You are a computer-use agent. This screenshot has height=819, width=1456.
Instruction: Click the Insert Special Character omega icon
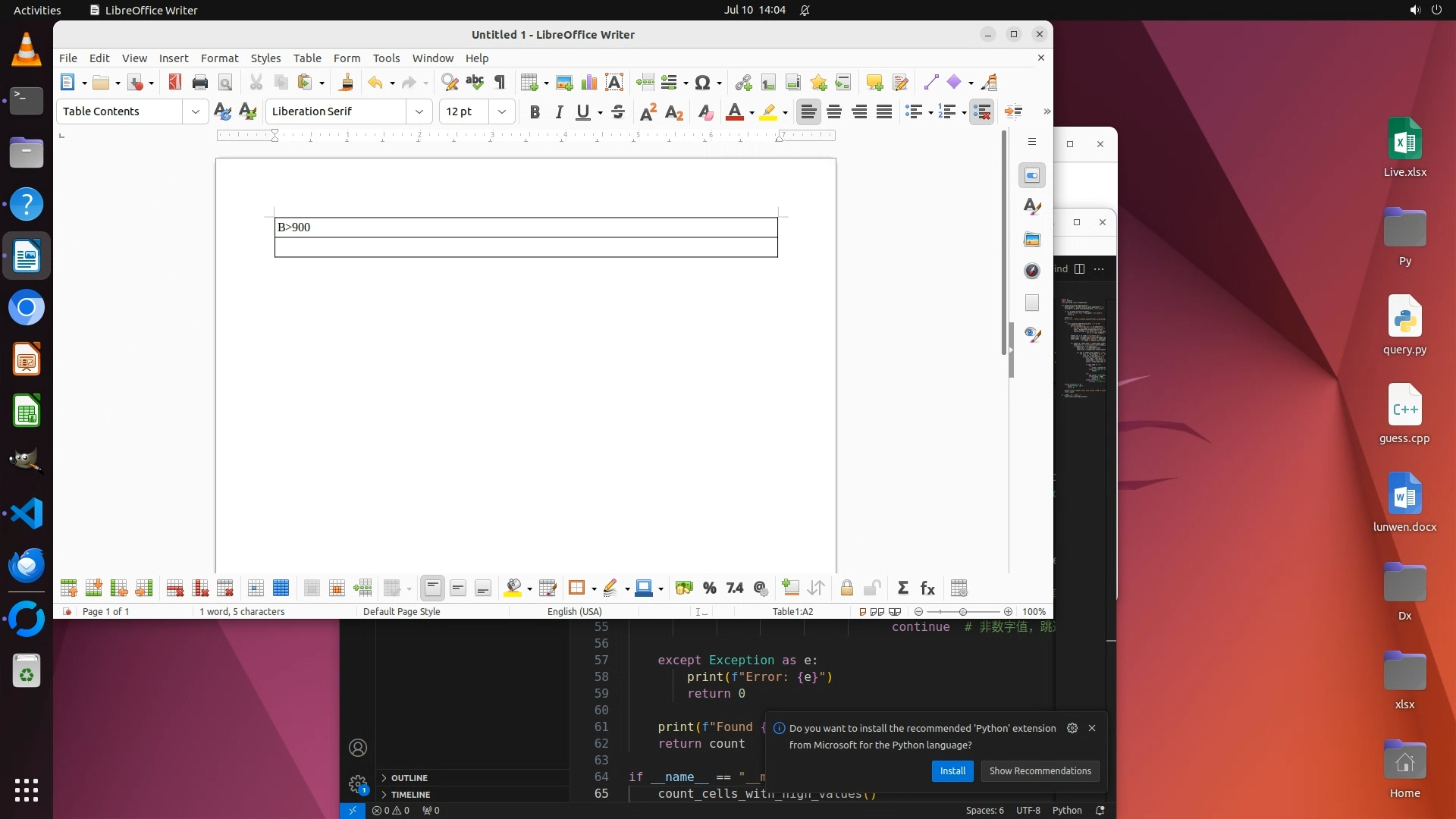tap(702, 83)
